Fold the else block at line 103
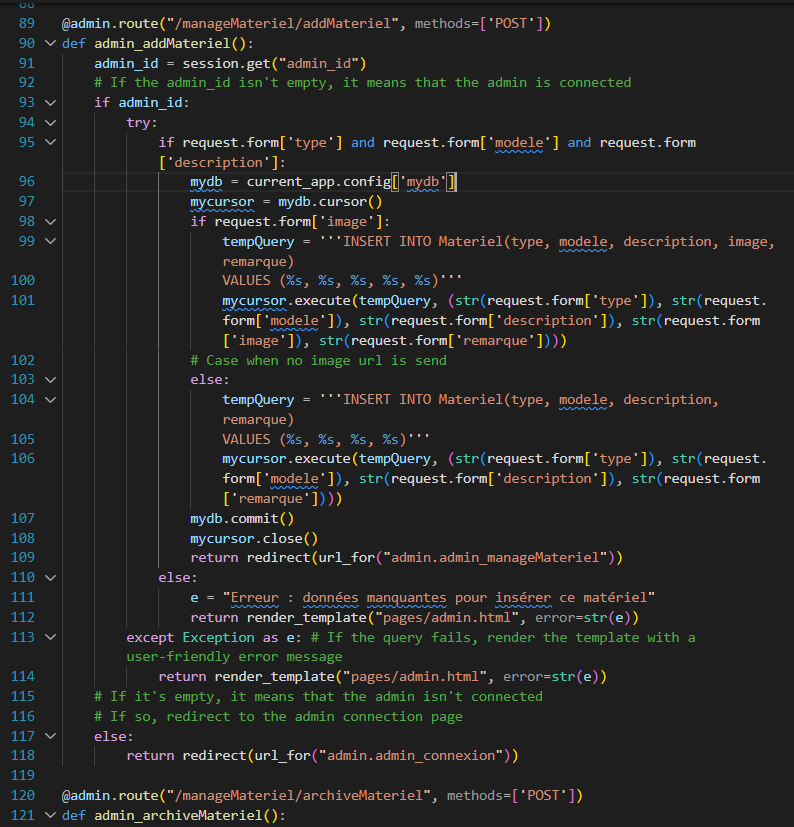Image resolution: width=794 pixels, height=827 pixels. tap(51, 379)
